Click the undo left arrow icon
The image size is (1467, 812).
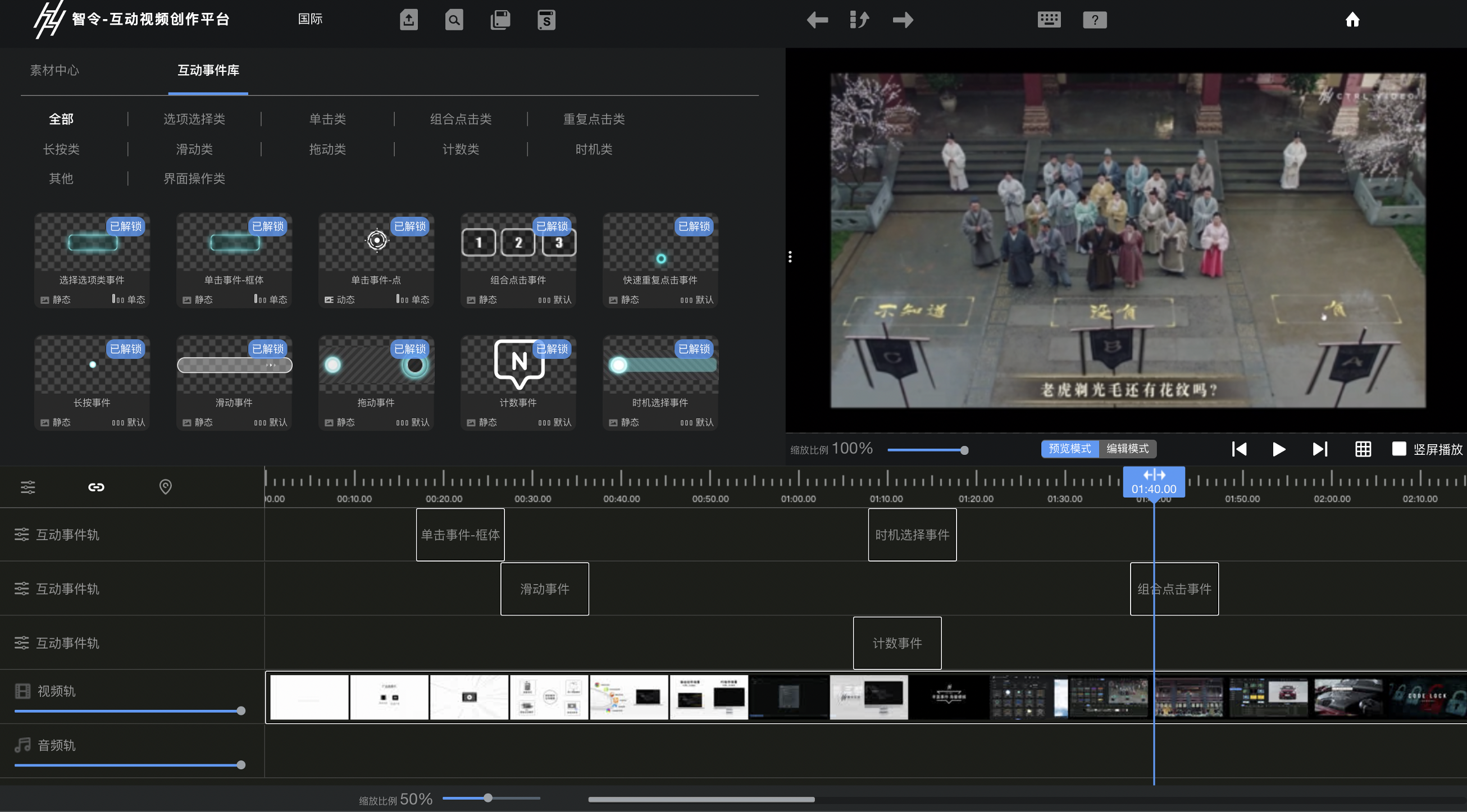click(817, 20)
